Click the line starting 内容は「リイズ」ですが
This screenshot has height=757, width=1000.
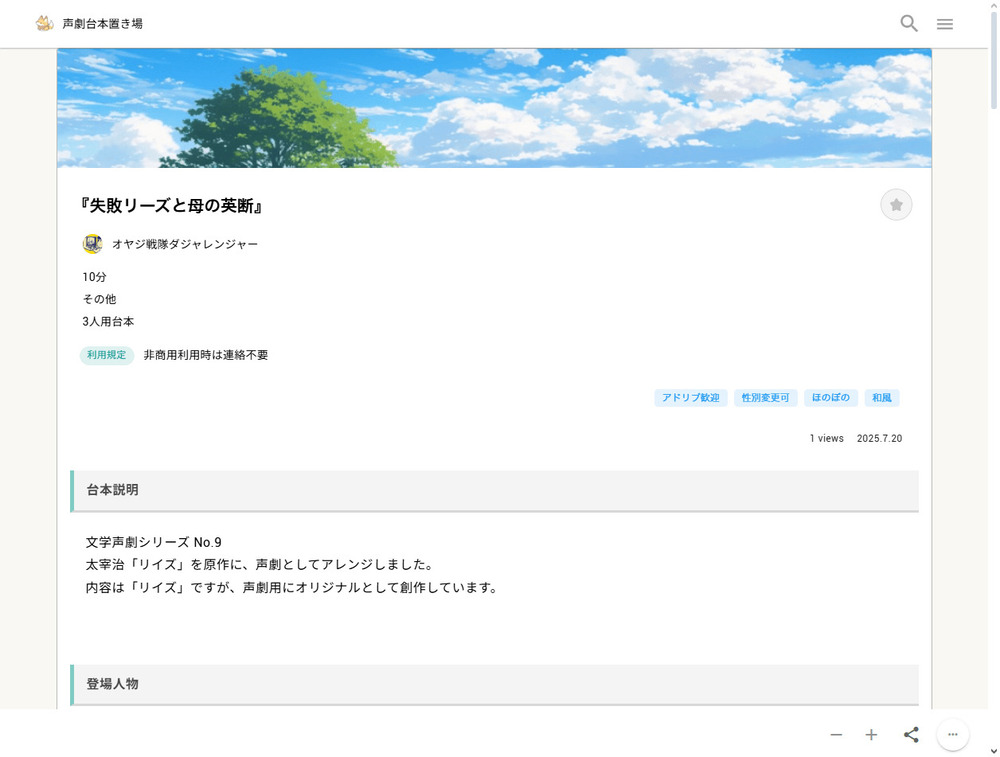pos(292,587)
